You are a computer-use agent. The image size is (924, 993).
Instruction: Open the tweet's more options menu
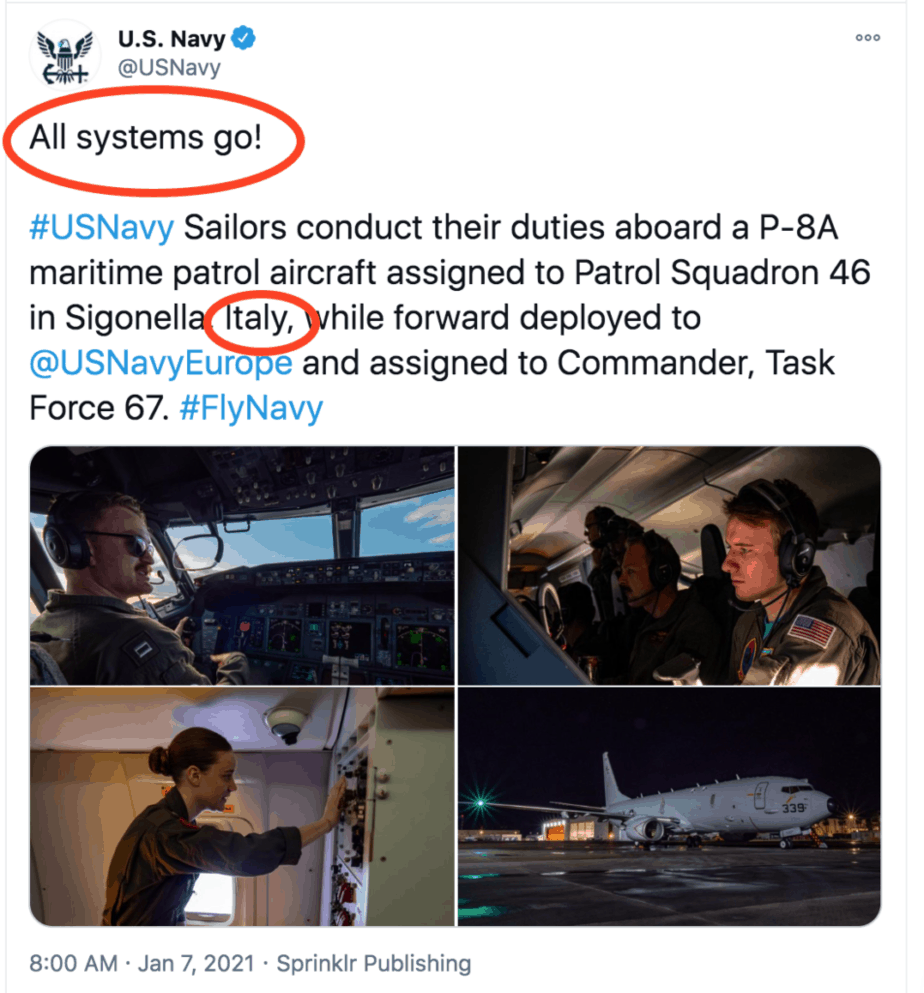[x=867, y=38]
